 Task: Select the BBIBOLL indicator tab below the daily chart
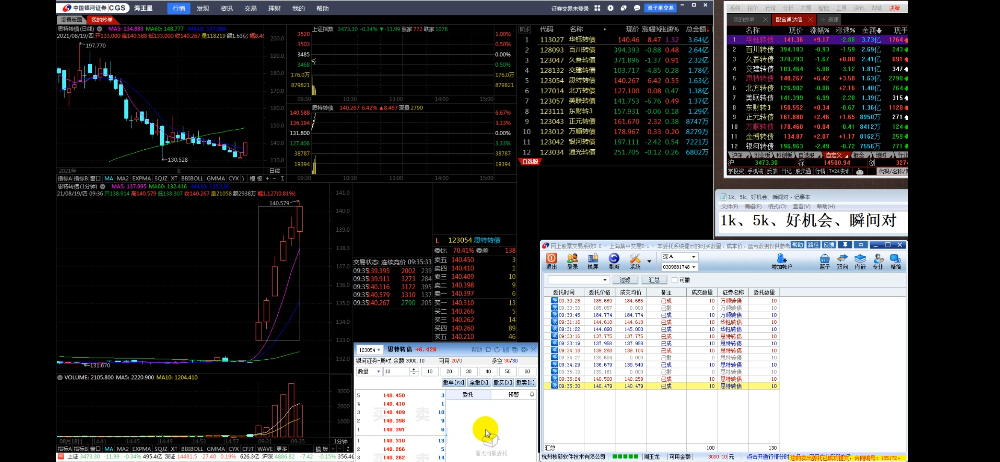[x=192, y=178]
